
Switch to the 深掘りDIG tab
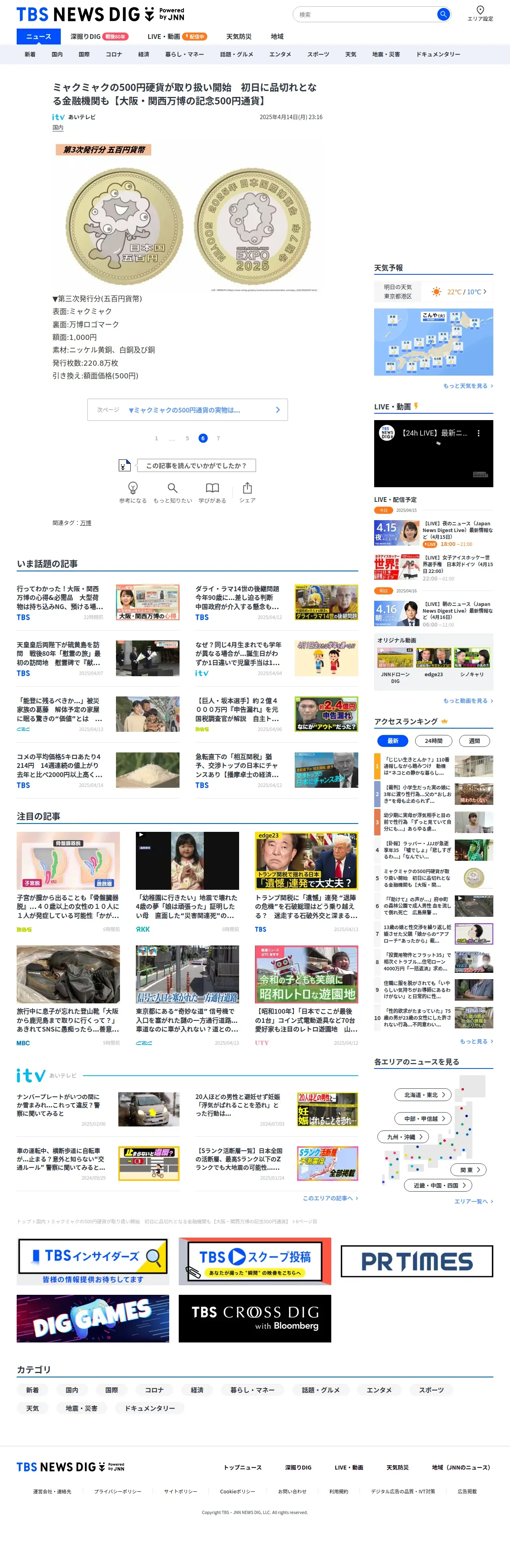point(99,37)
